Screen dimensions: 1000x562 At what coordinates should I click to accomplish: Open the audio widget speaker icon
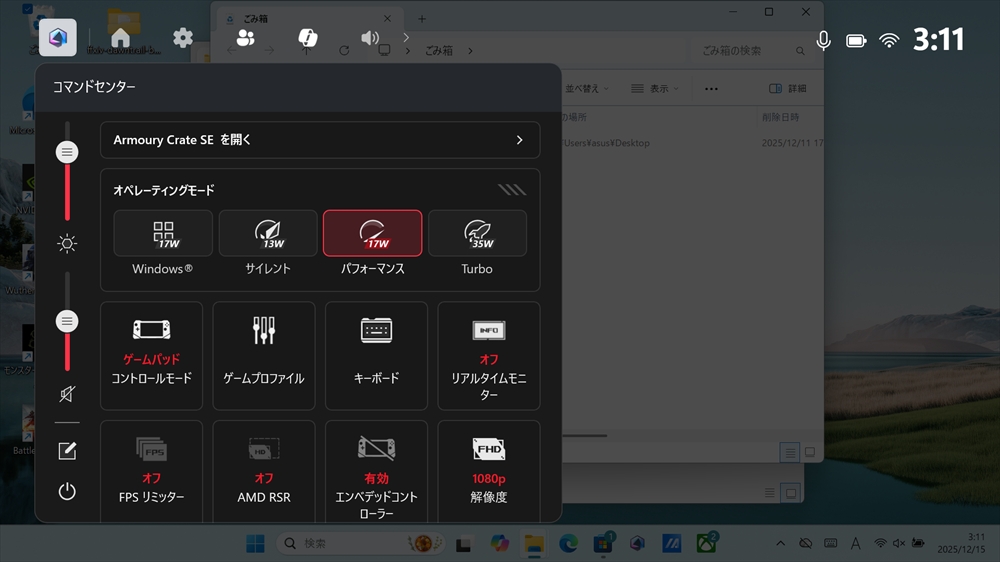click(370, 38)
